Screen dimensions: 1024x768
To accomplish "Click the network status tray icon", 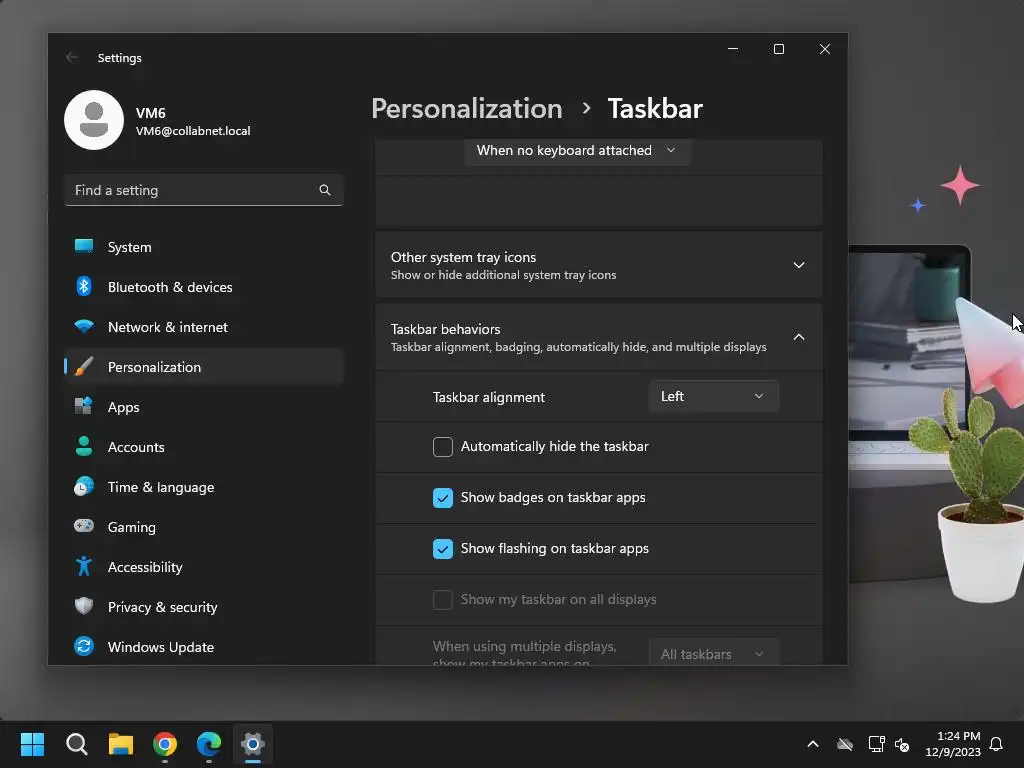I will (x=876, y=744).
